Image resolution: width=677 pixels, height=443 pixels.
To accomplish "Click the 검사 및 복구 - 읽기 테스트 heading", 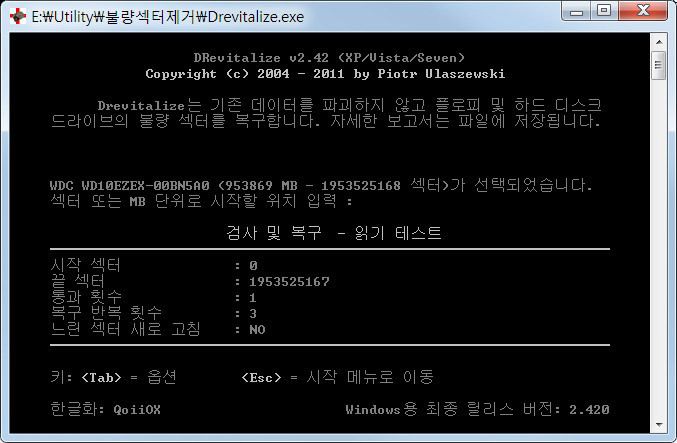I will pos(334,233).
